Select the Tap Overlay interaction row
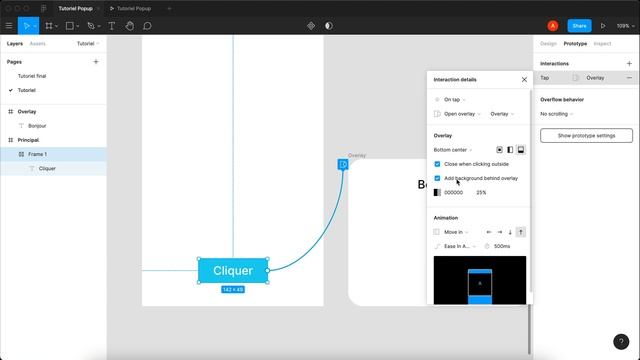Image resolution: width=640 pixels, height=360 pixels. pos(586,78)
